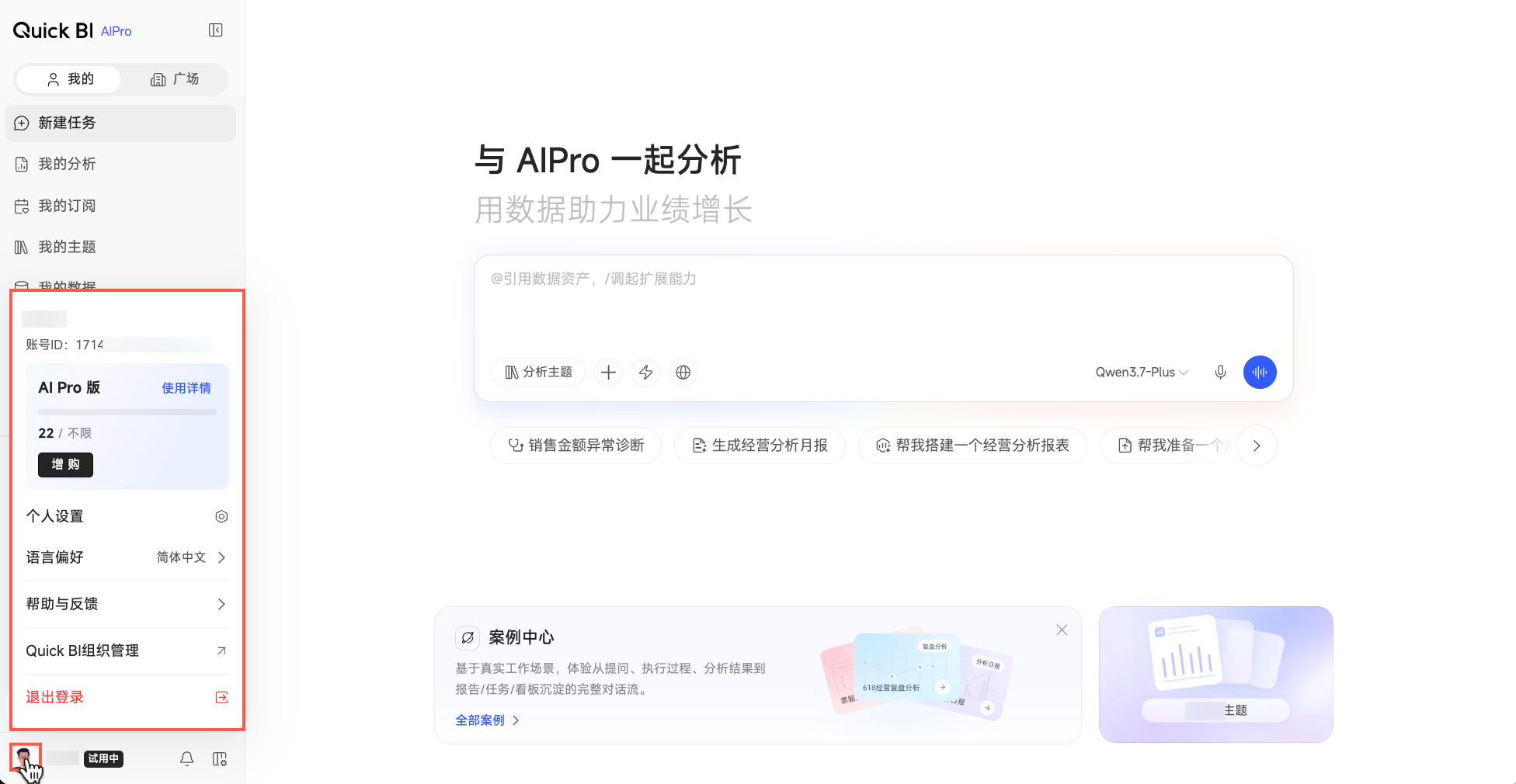
Task: Expand the 帮助与反馈 submenu arrow
Action: point(221,604)
